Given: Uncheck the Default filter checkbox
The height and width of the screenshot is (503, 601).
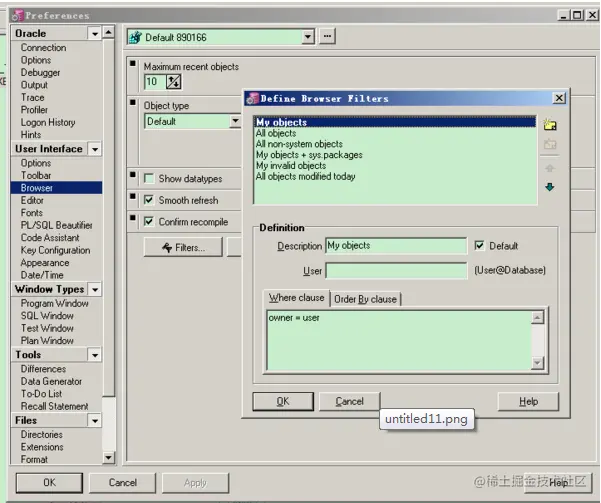Looking at the screenshot, I should click(479, 245).
